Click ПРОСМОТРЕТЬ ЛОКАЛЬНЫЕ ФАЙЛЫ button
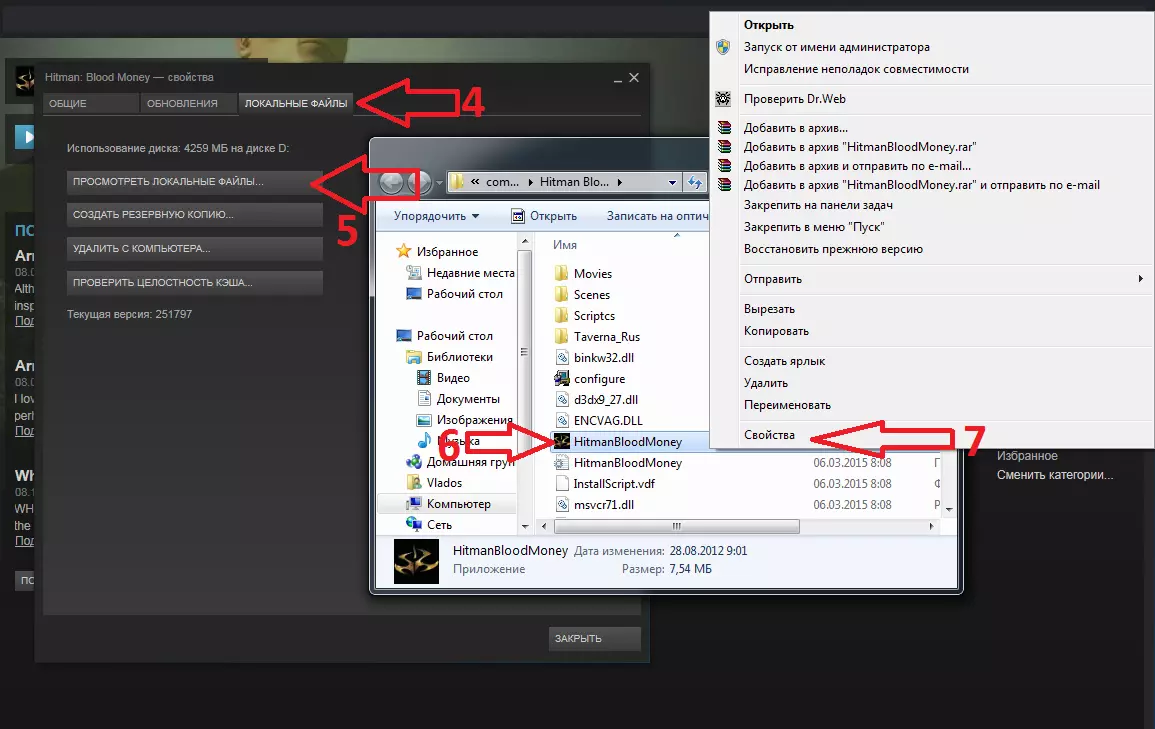Screen dimensions: 1155x729 [x=194, y=182]
